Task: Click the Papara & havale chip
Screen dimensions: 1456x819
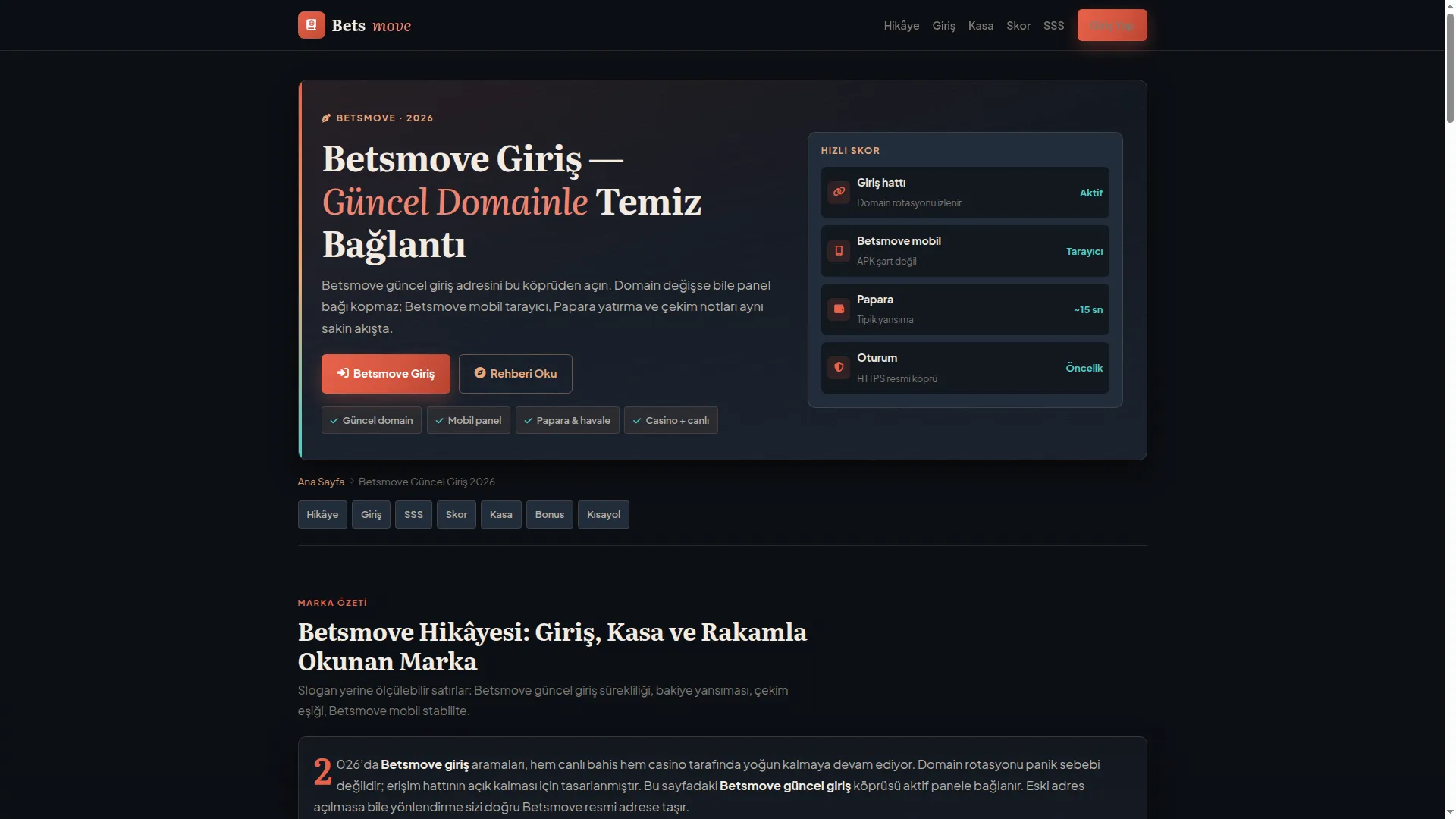Action: (x=567, y=420)
